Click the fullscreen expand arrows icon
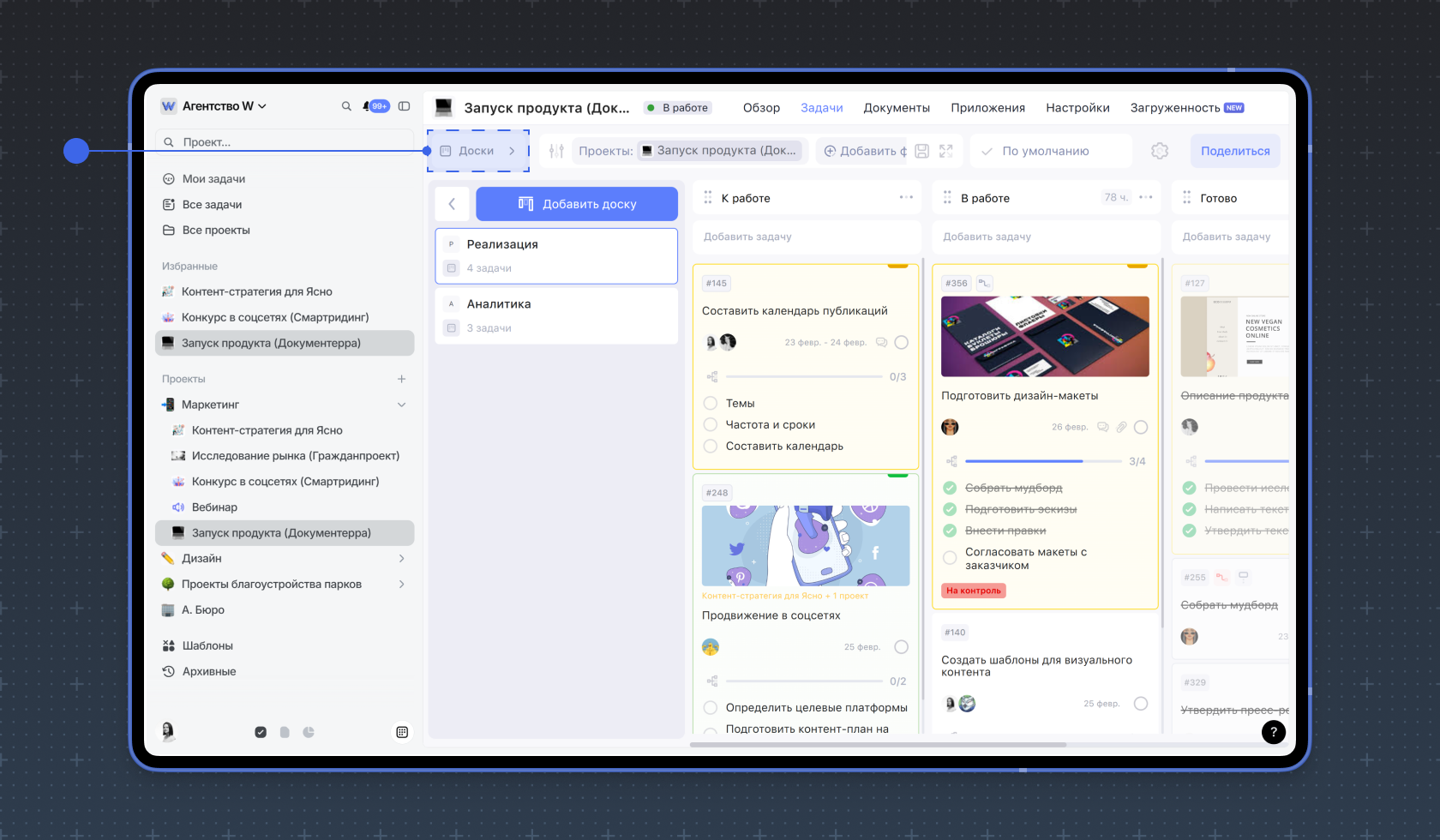 [x=946, y=151]
